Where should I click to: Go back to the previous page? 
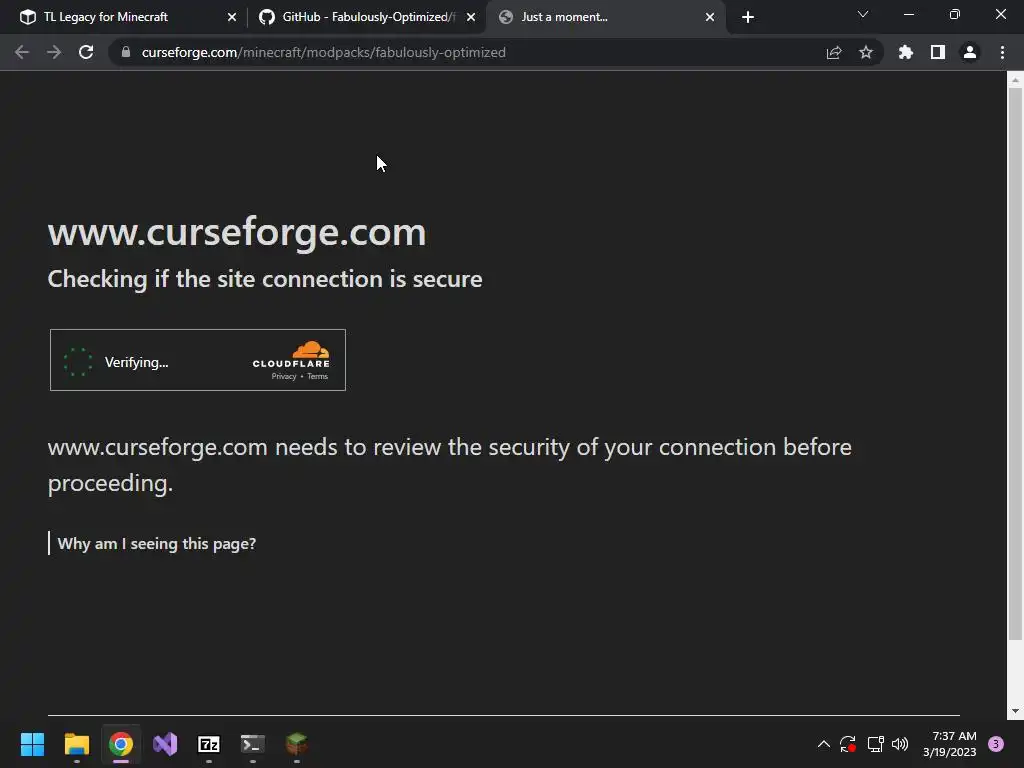point(22,52)
